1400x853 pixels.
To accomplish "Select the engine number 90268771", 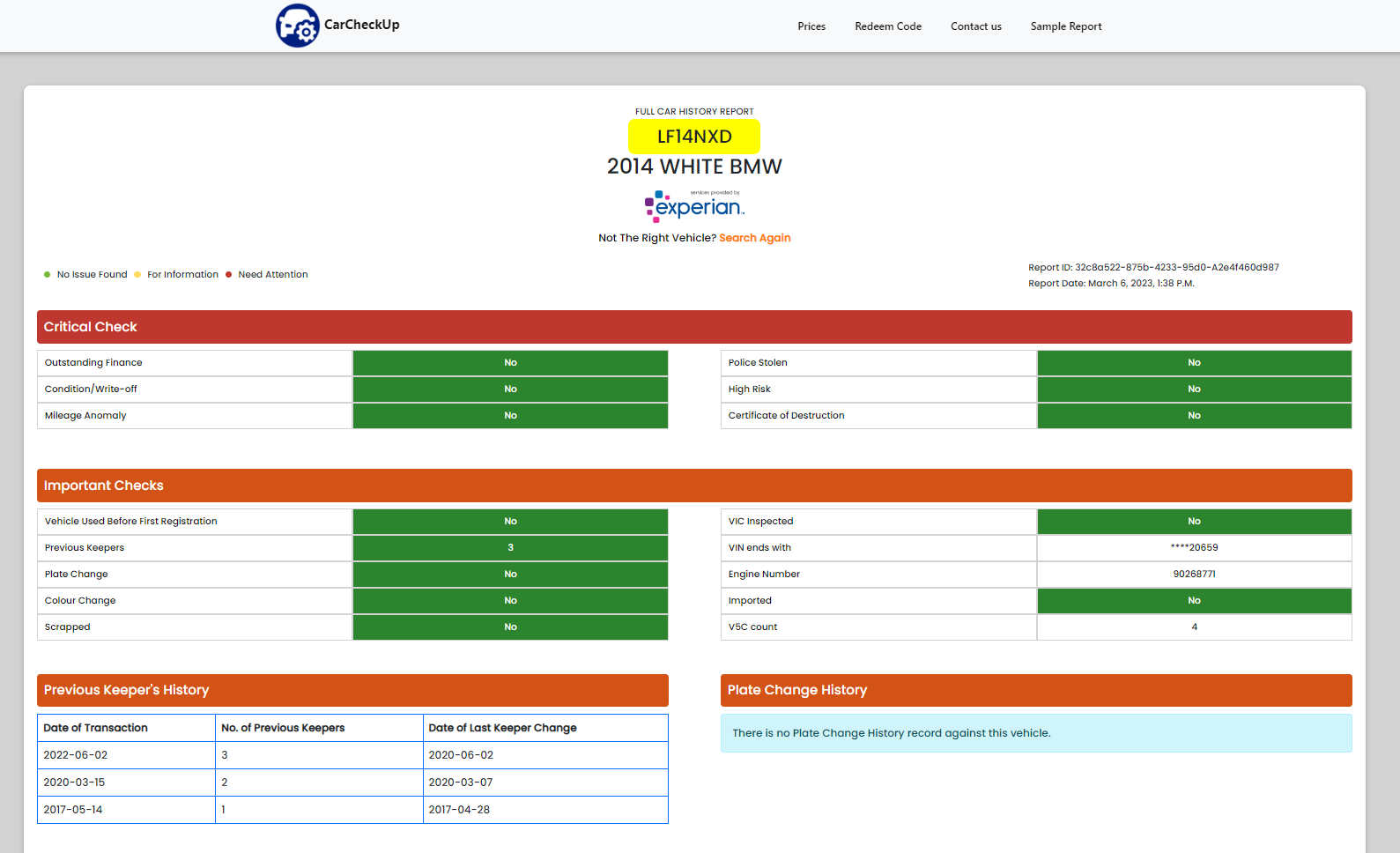I will pos(1194,575).
